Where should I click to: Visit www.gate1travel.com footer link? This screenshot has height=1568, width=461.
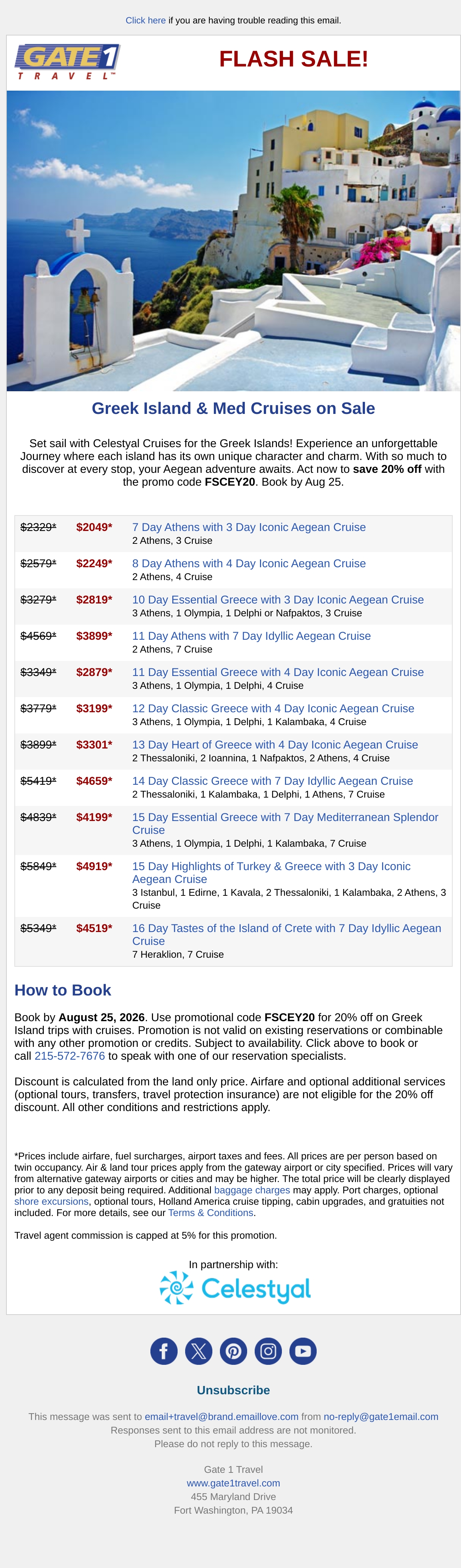pyautogui.click(x=233, y=1483)
